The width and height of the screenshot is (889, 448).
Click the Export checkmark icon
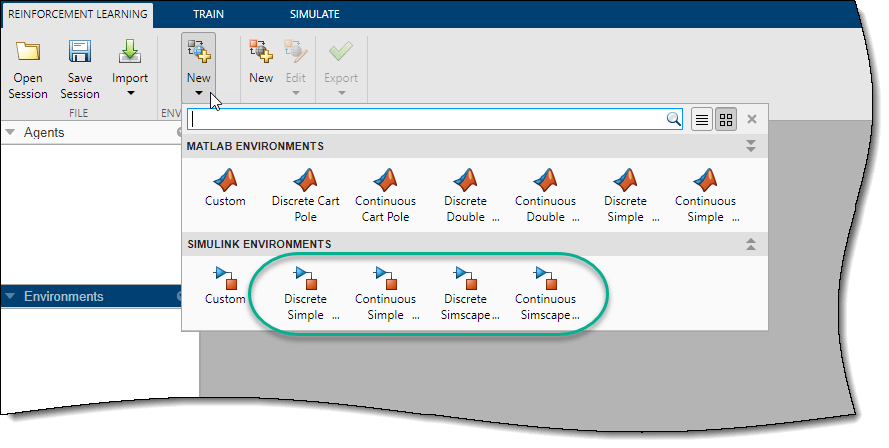pyautogui.click(x=341, y=51)
